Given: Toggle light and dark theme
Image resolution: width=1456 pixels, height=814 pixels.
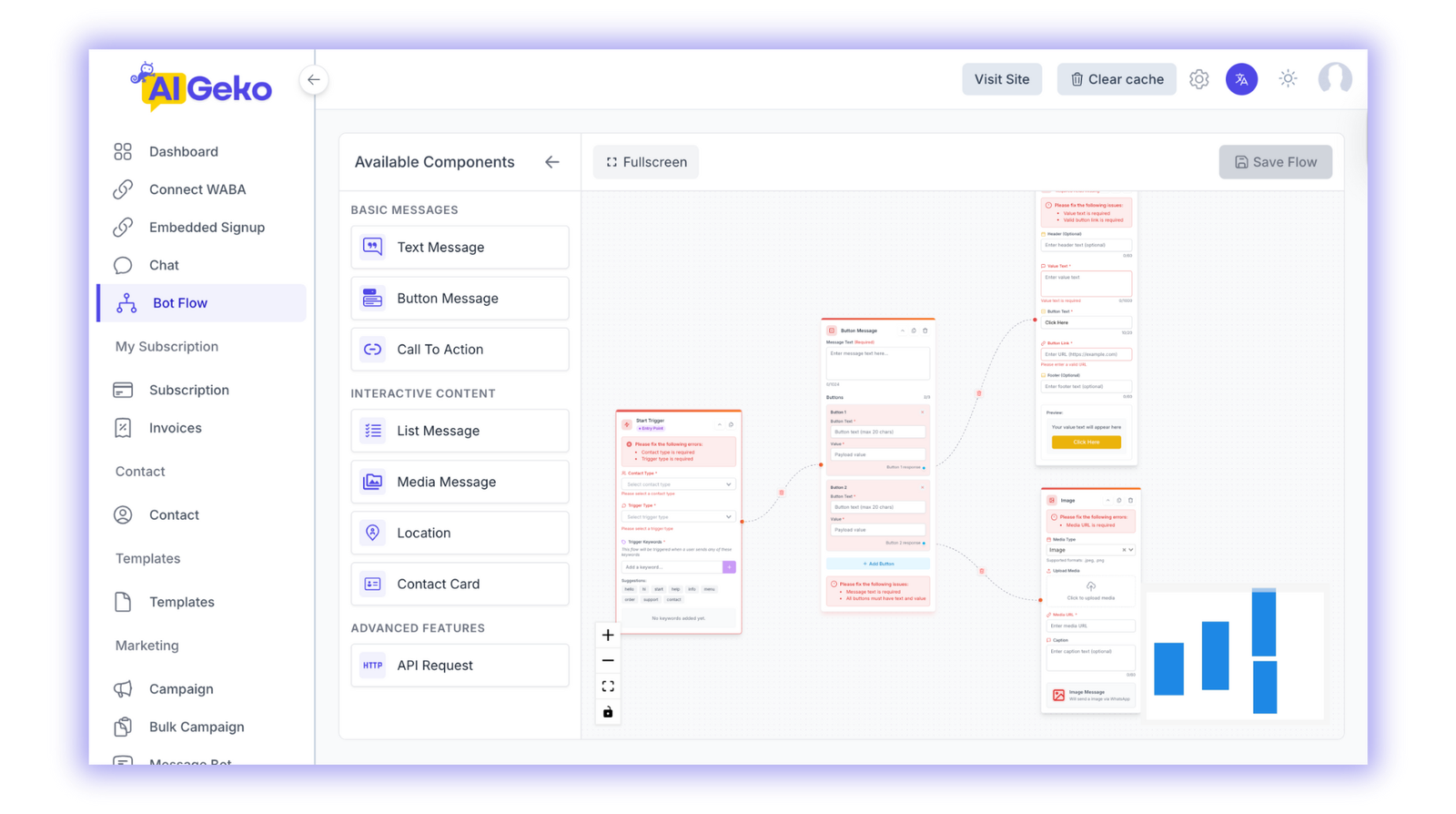Looking at the screenshot, I should click(x=1288, y=79).
